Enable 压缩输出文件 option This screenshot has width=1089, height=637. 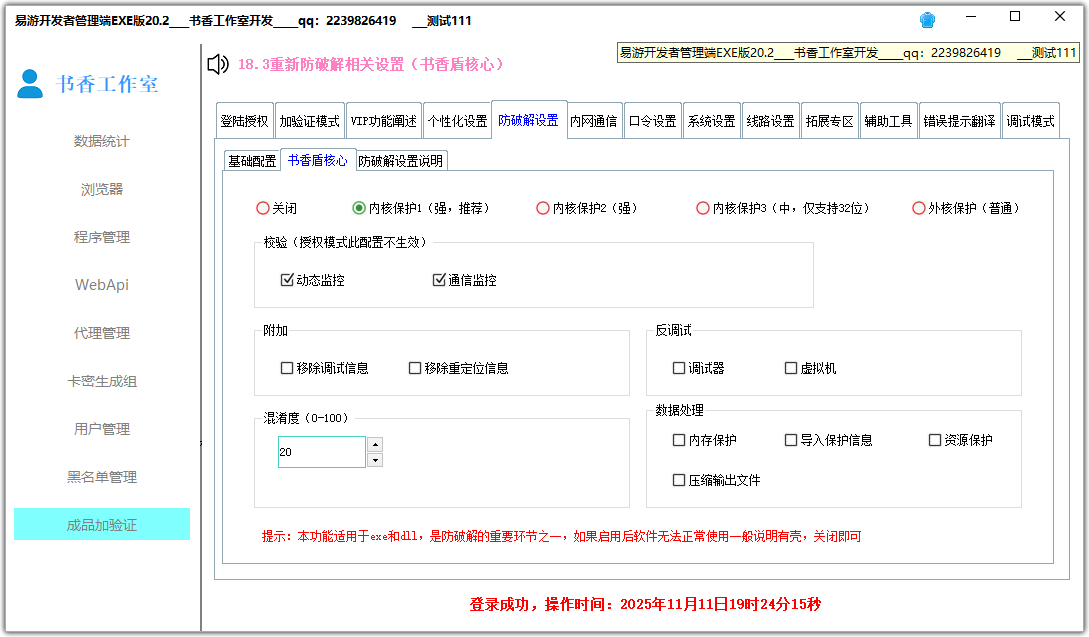678,480
